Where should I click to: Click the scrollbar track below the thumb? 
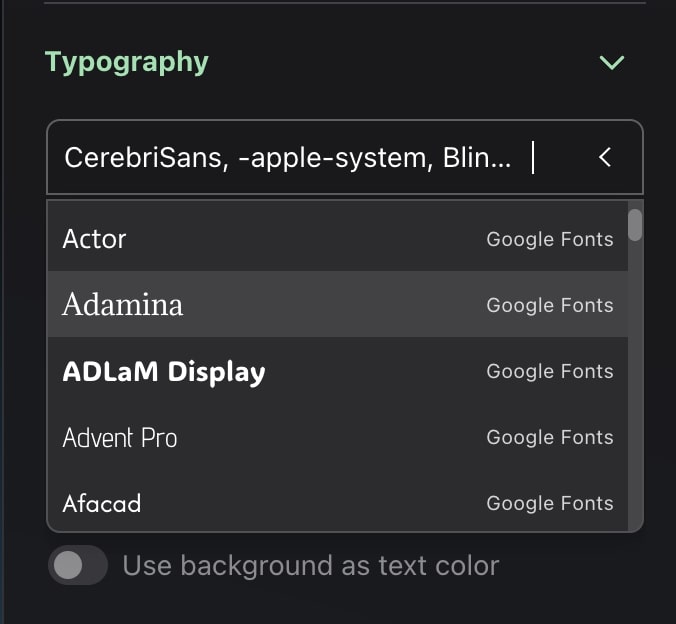(x=635, y=400)
